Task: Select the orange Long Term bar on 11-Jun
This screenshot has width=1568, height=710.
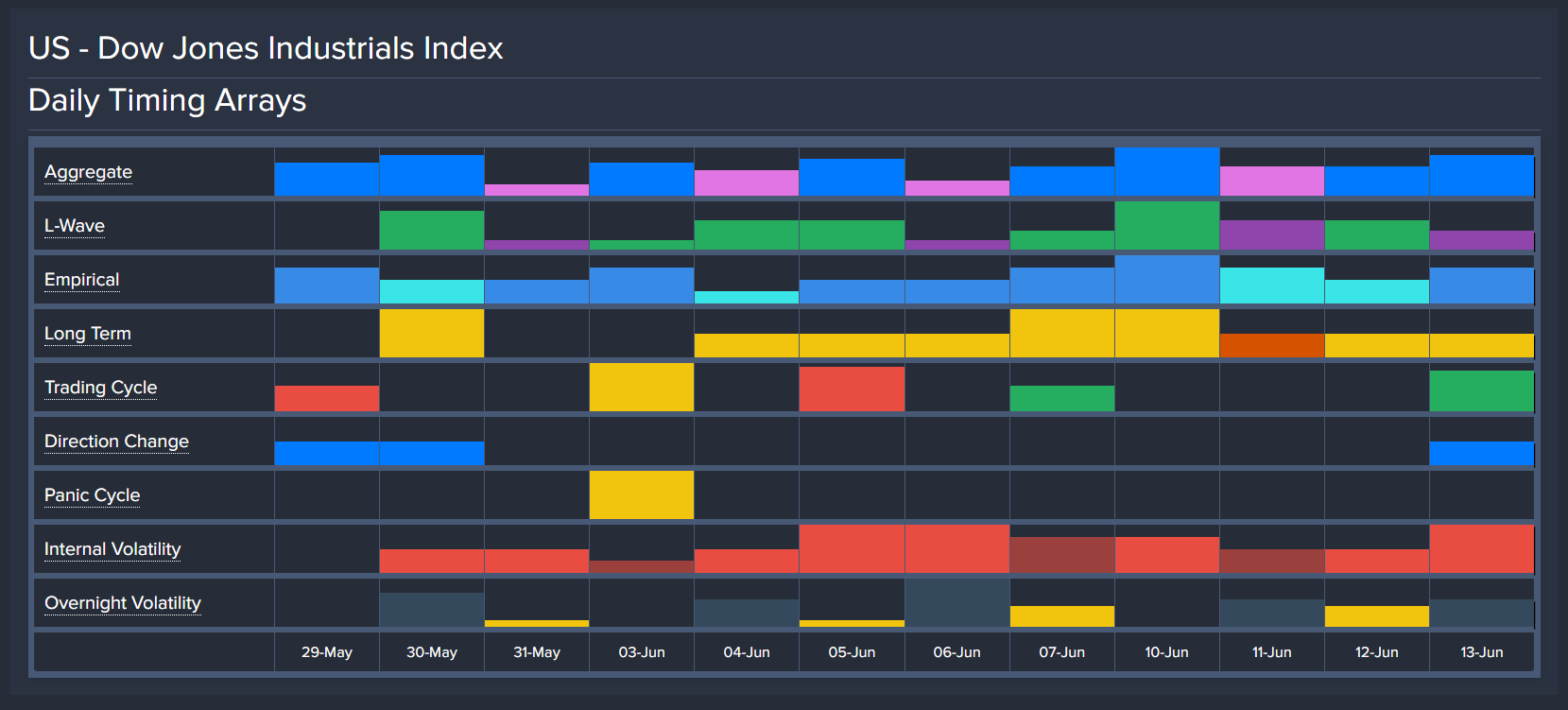Action: [x=1271, y=345]
